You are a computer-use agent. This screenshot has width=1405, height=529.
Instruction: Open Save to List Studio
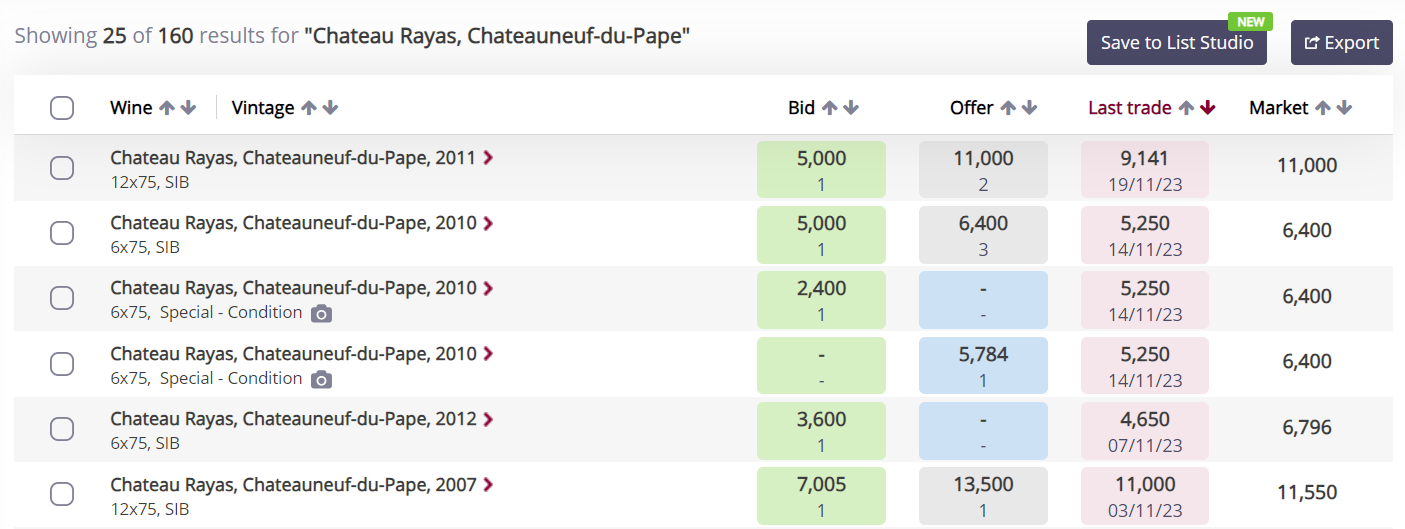click(x=1177, y=43)
